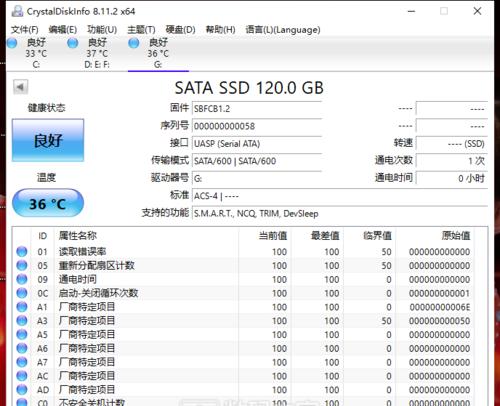
Task: Click the status icon of row AD
Action: click(x=22, y=390)
